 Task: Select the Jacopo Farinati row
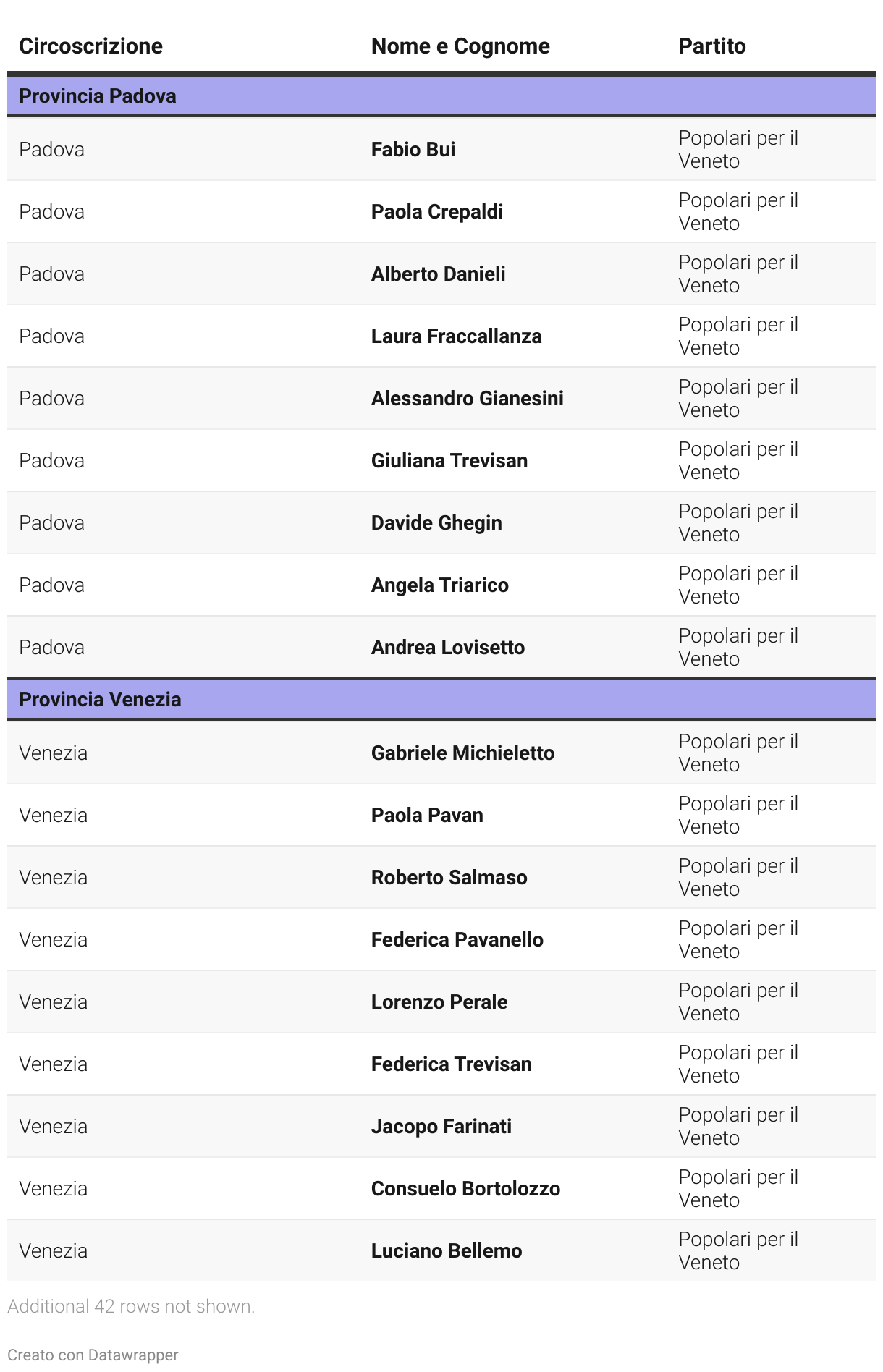[x=441, y=1127]
